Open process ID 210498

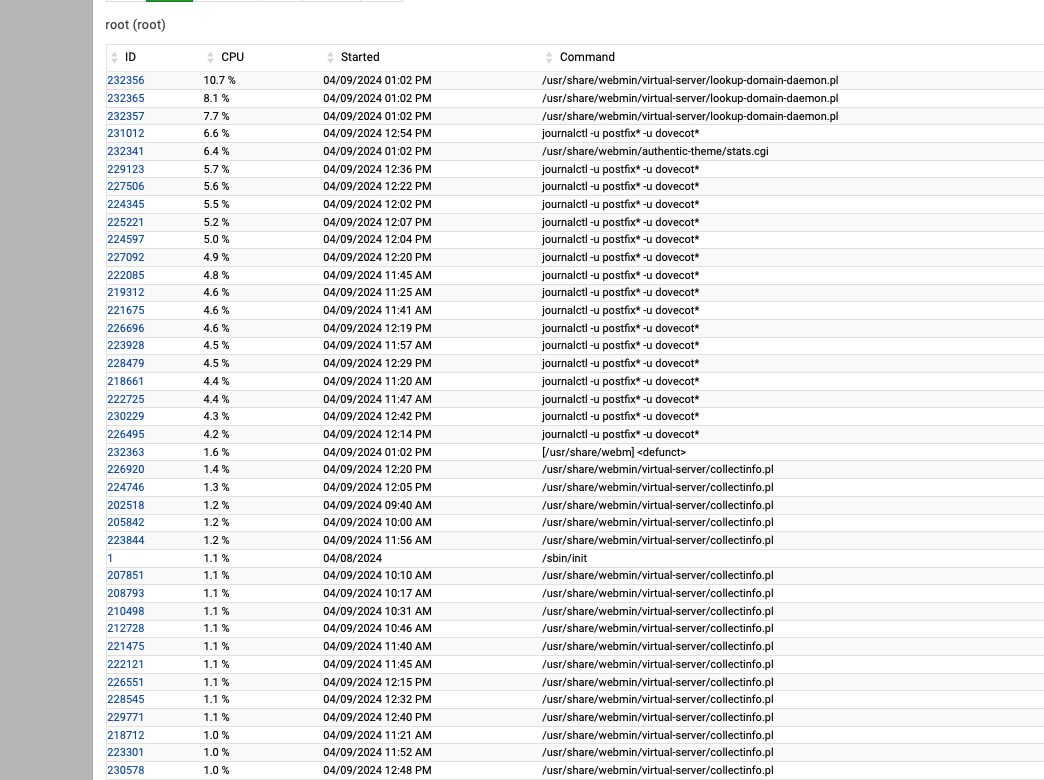tap(126, 611)
